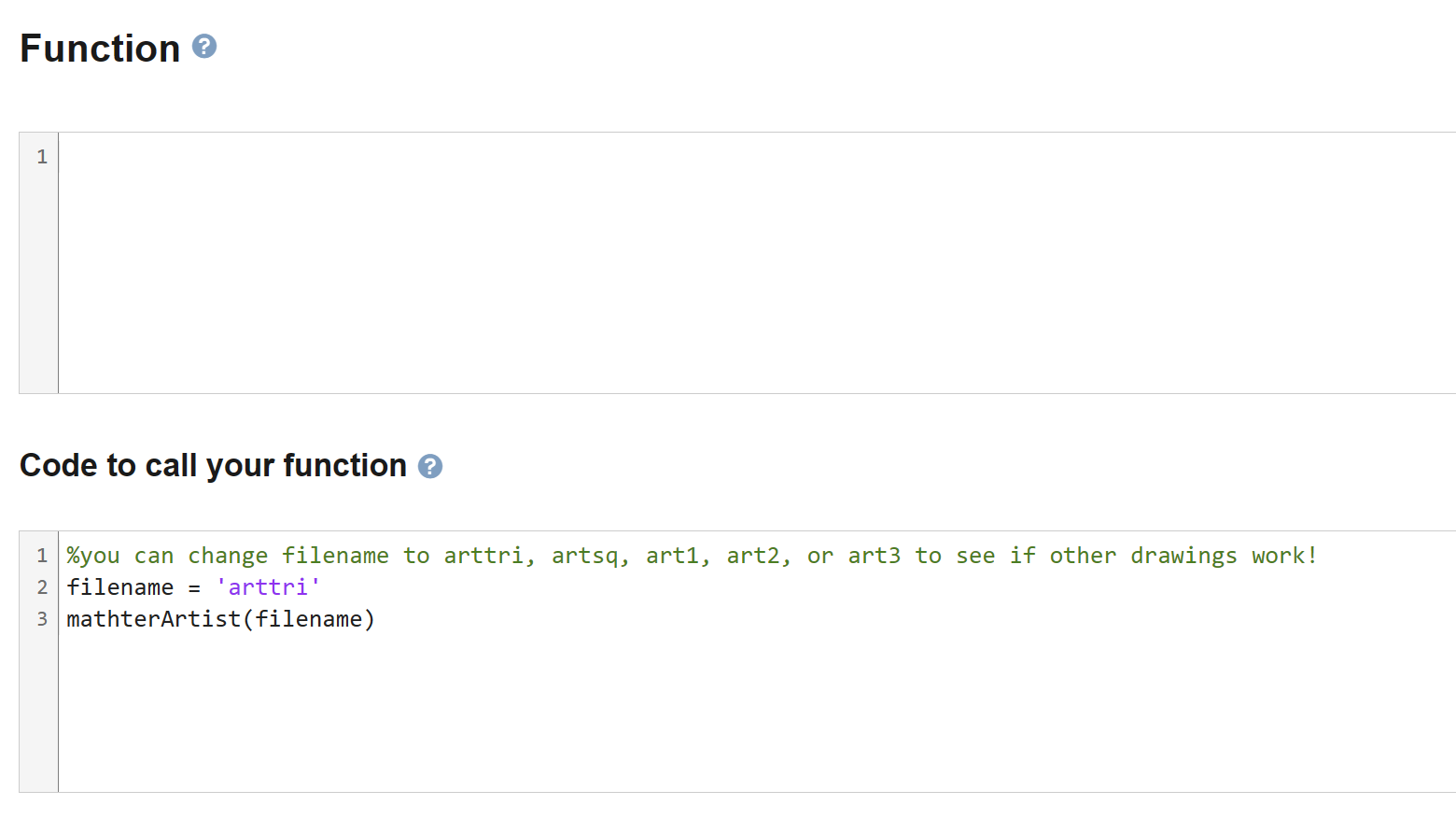The image size is (1456, 833).
Task: Click the green comment on line 1
Action: pos(467,555)
